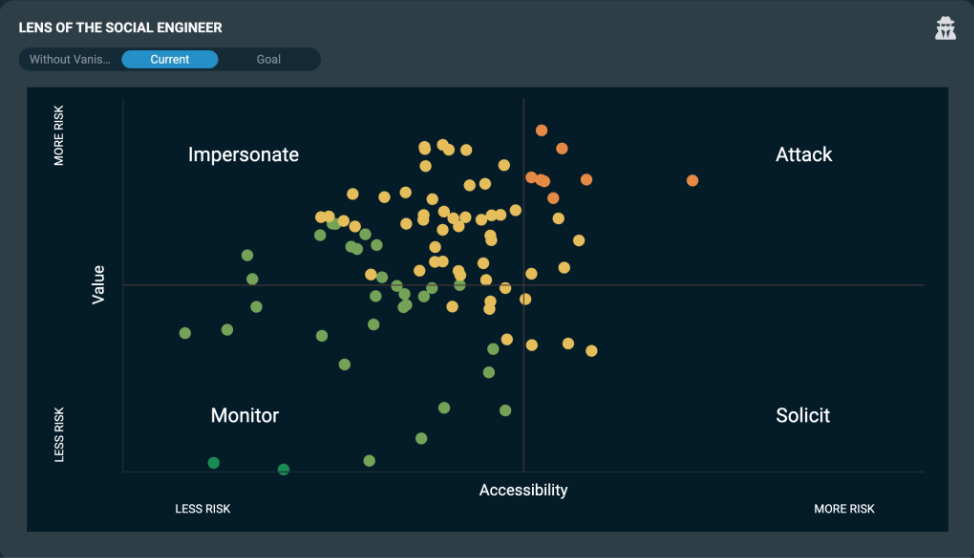Image resolution: width=974 pixels, height=558 pixels.
Task: Click the "Impersonate" quadrant label
Action: 243,155
